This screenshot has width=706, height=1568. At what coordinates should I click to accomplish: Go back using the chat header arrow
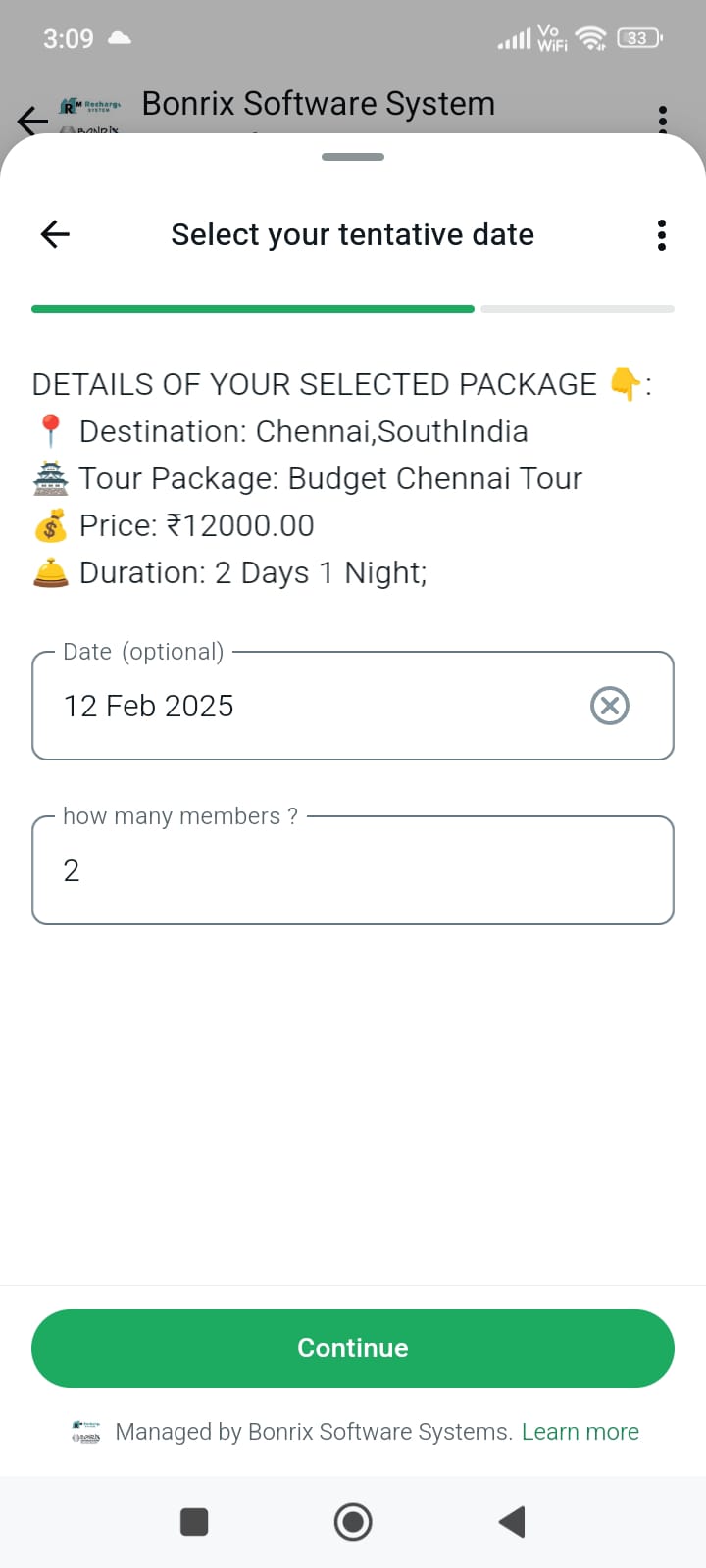pyautogui.click(x=31, y=121)
